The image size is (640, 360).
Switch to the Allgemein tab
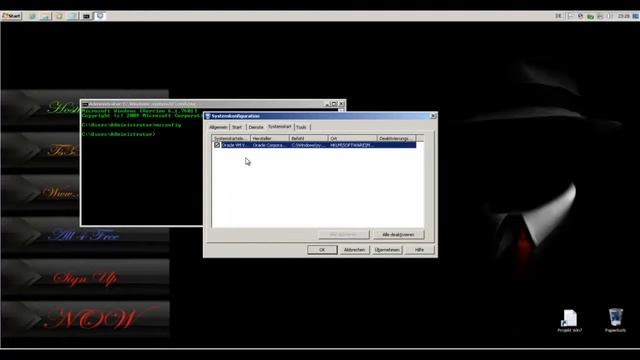click(218, 127)
